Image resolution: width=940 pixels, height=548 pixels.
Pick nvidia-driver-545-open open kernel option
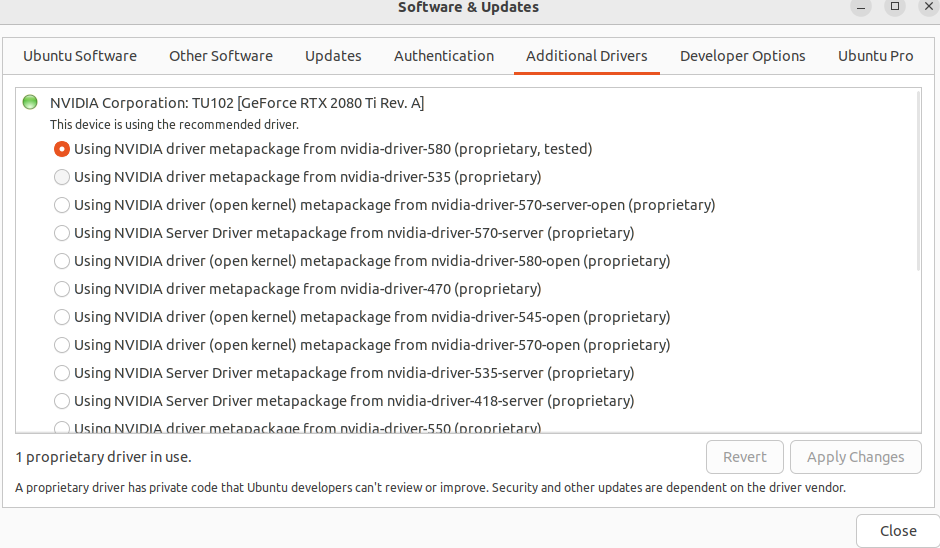62,317
